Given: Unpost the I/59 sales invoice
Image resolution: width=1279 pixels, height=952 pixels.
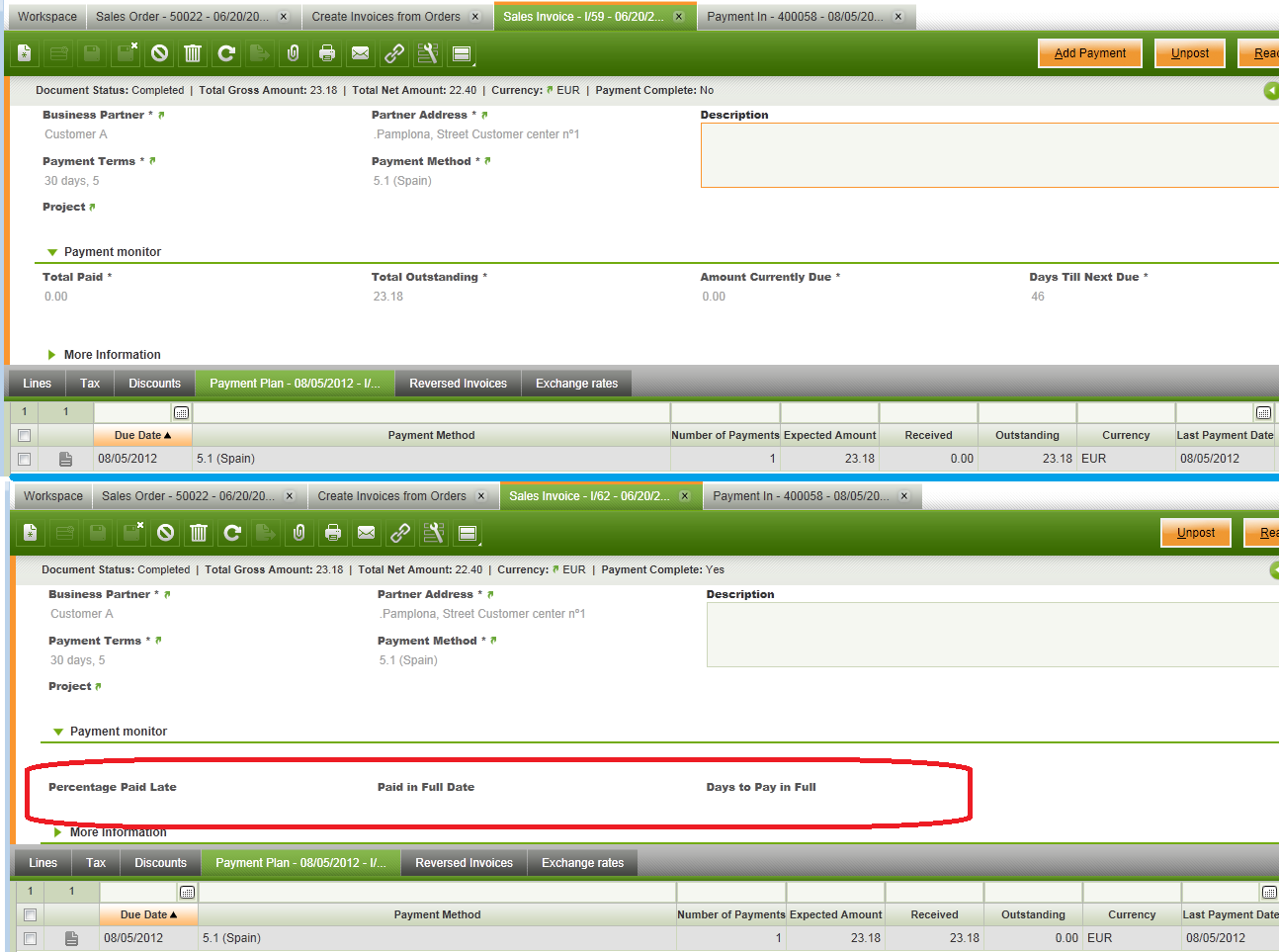Looking at the screenshot, I should (x=1190, y=53).
